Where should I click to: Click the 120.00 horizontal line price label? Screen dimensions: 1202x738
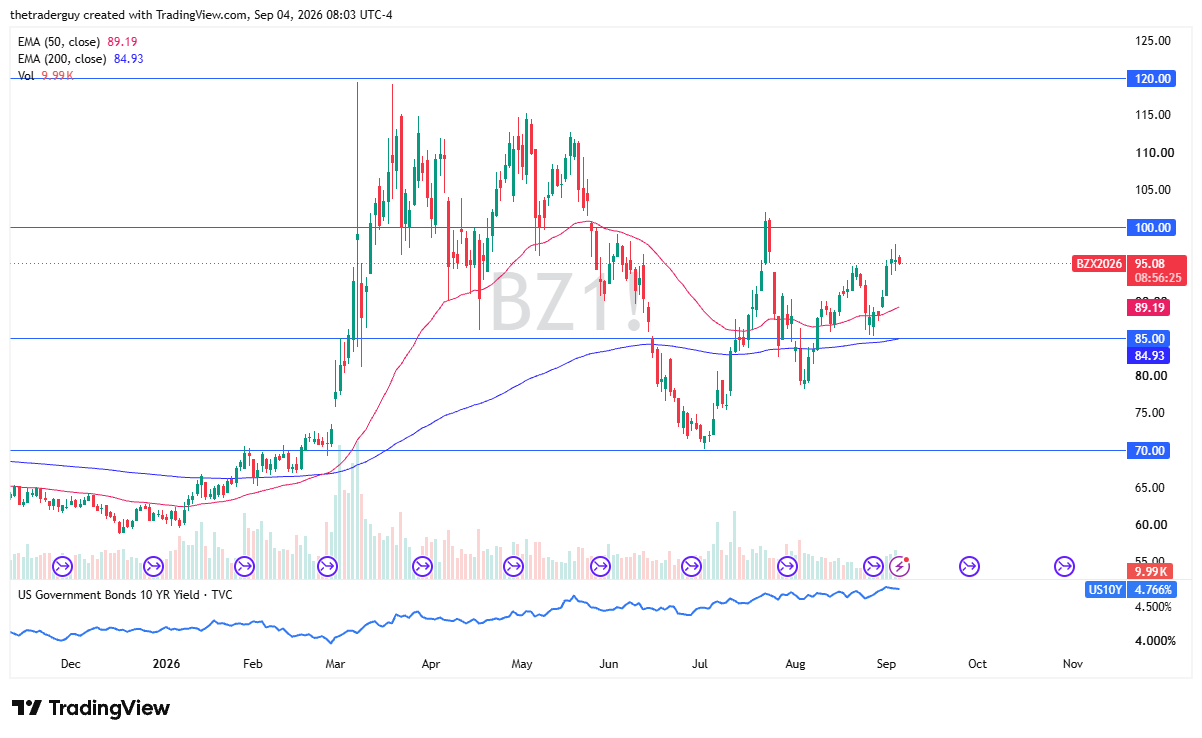1148,78
